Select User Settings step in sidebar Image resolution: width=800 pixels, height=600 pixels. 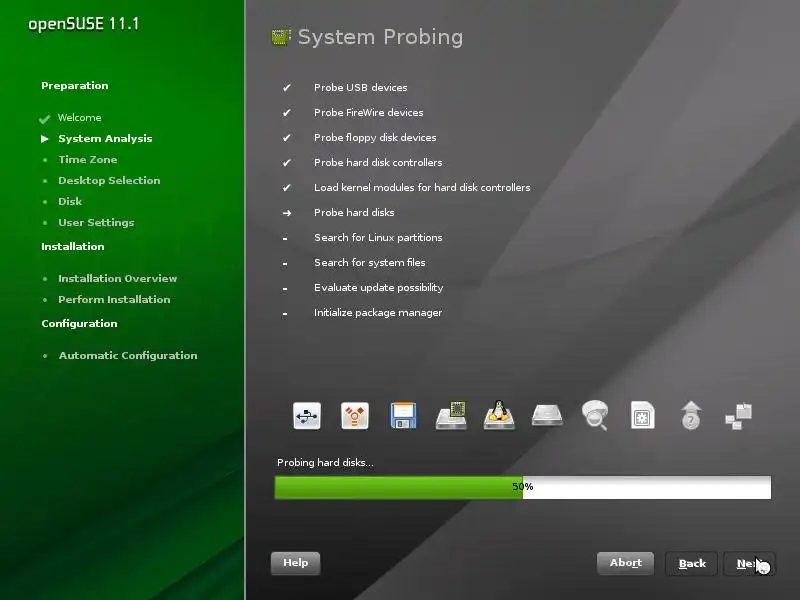pyautogui.click(x=96, y=223)
